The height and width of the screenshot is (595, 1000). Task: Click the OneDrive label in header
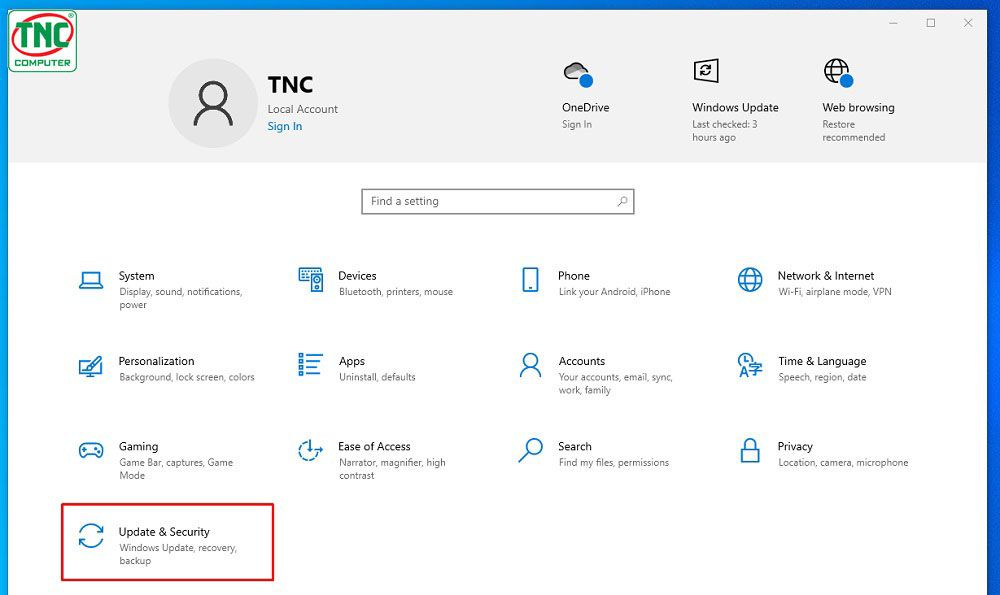click(585, 108)
